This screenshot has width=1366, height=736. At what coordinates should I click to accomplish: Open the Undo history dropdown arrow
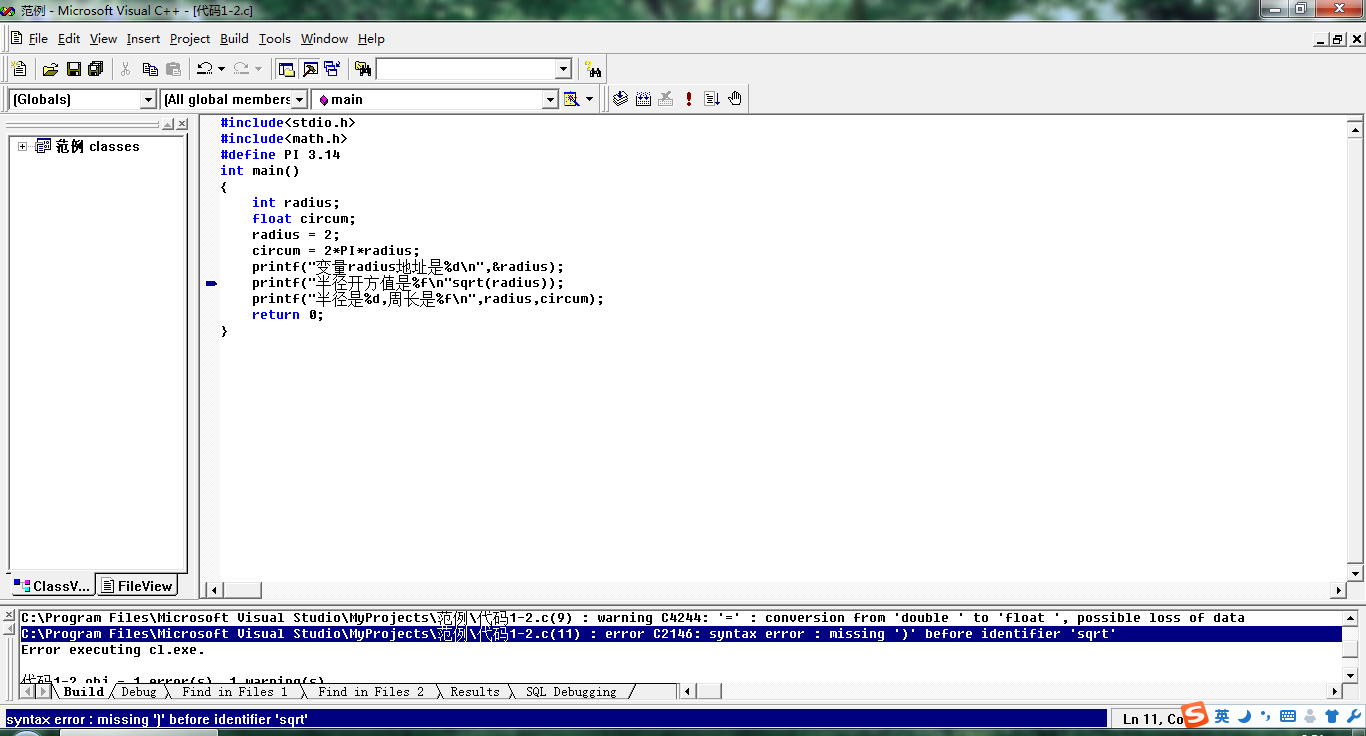click(x=221, y=69)
